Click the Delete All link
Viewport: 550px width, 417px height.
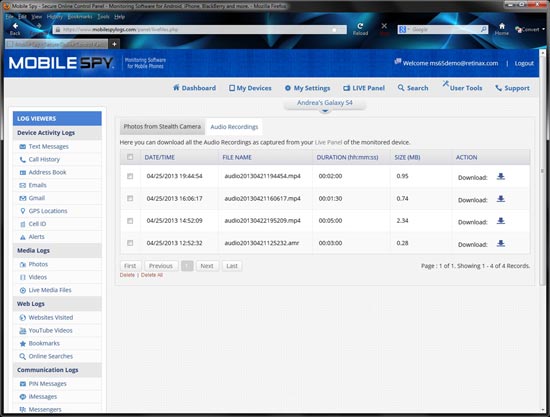click(152, 275)
